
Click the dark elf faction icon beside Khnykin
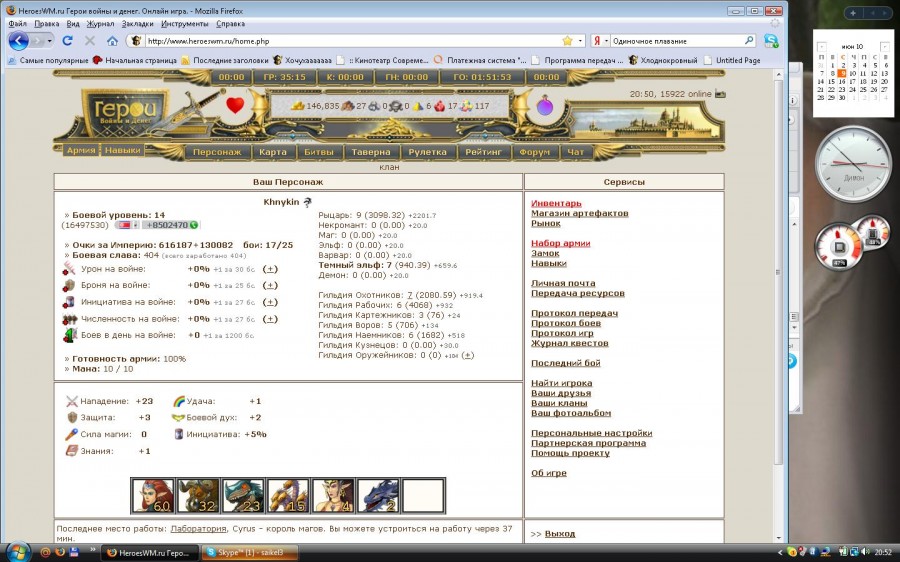tap(307, 202)
